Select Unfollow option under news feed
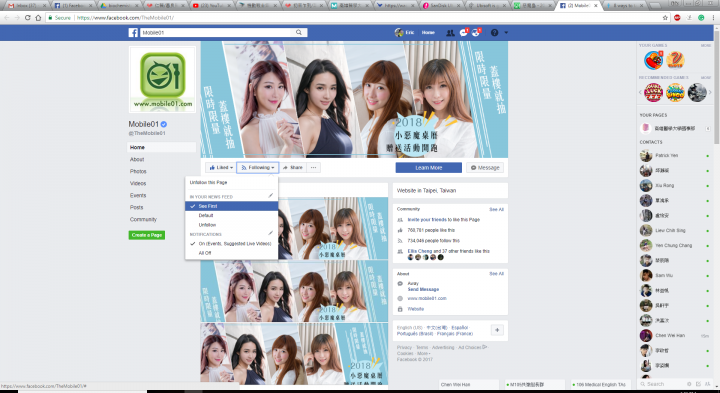 pos(231,225)
